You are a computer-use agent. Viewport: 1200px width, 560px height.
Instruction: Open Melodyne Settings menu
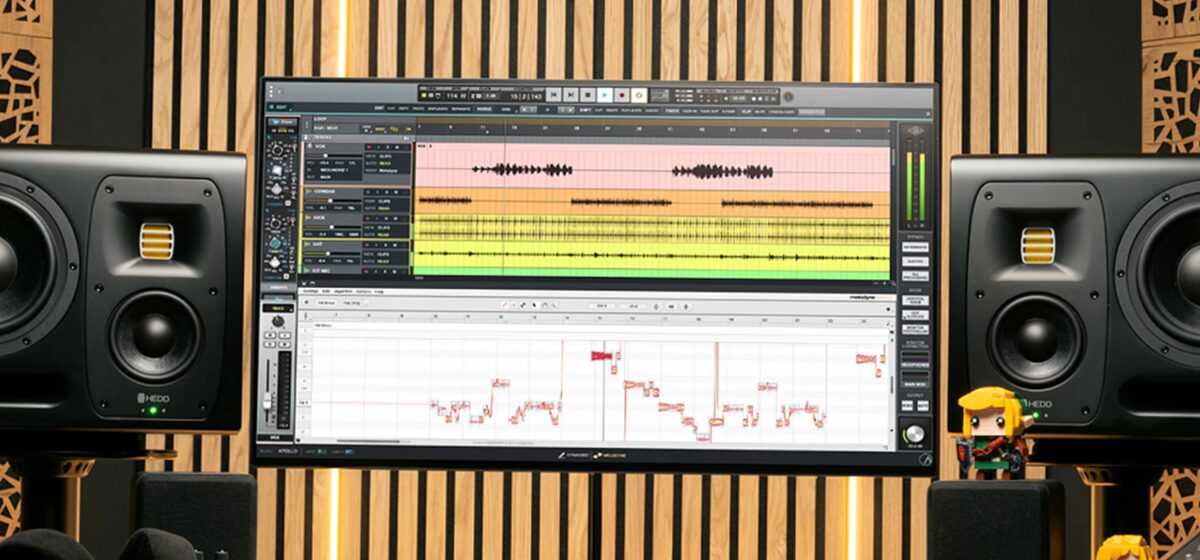tap(310, 291)
